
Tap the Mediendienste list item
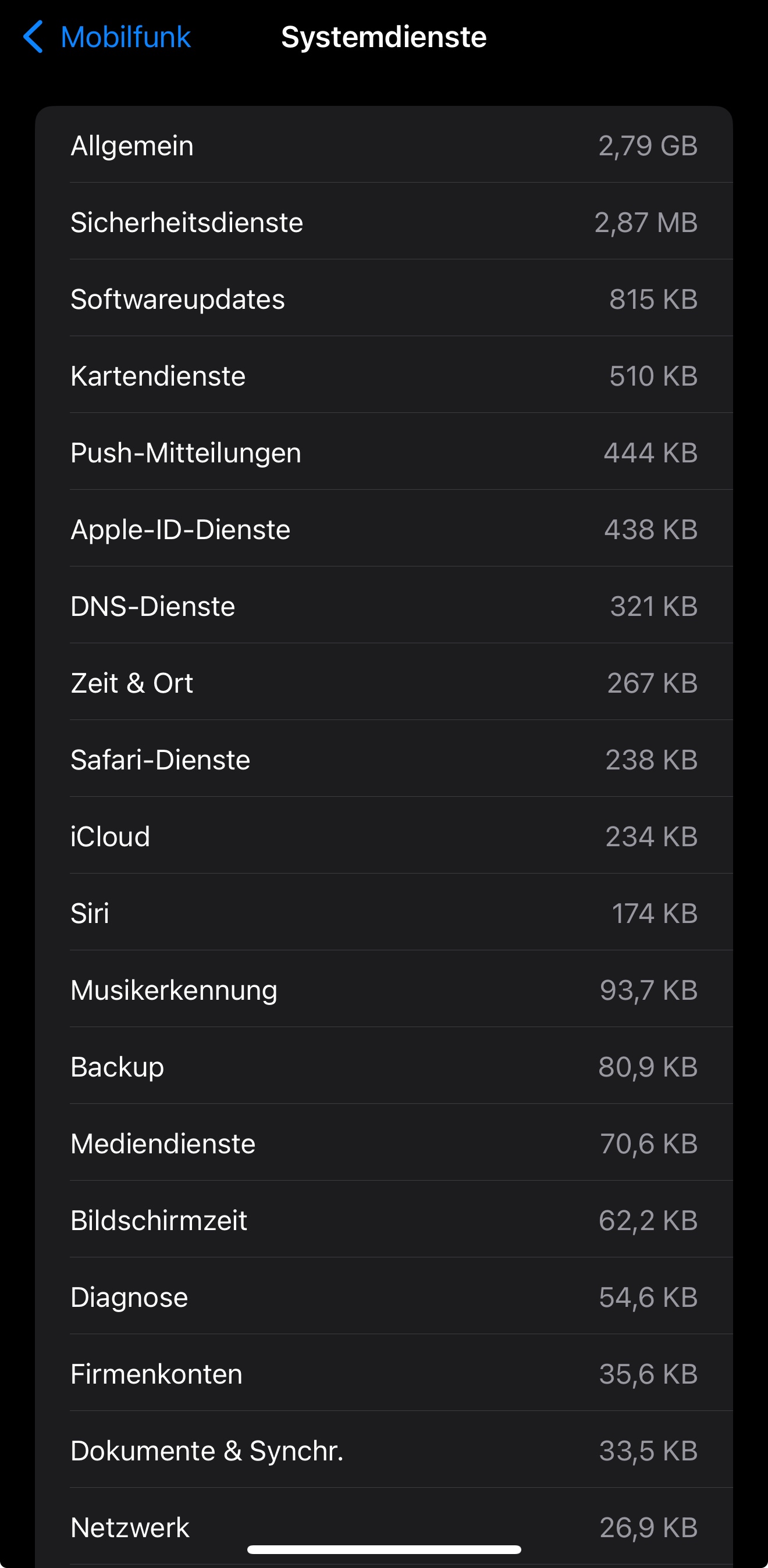[x=383, y=1142]
